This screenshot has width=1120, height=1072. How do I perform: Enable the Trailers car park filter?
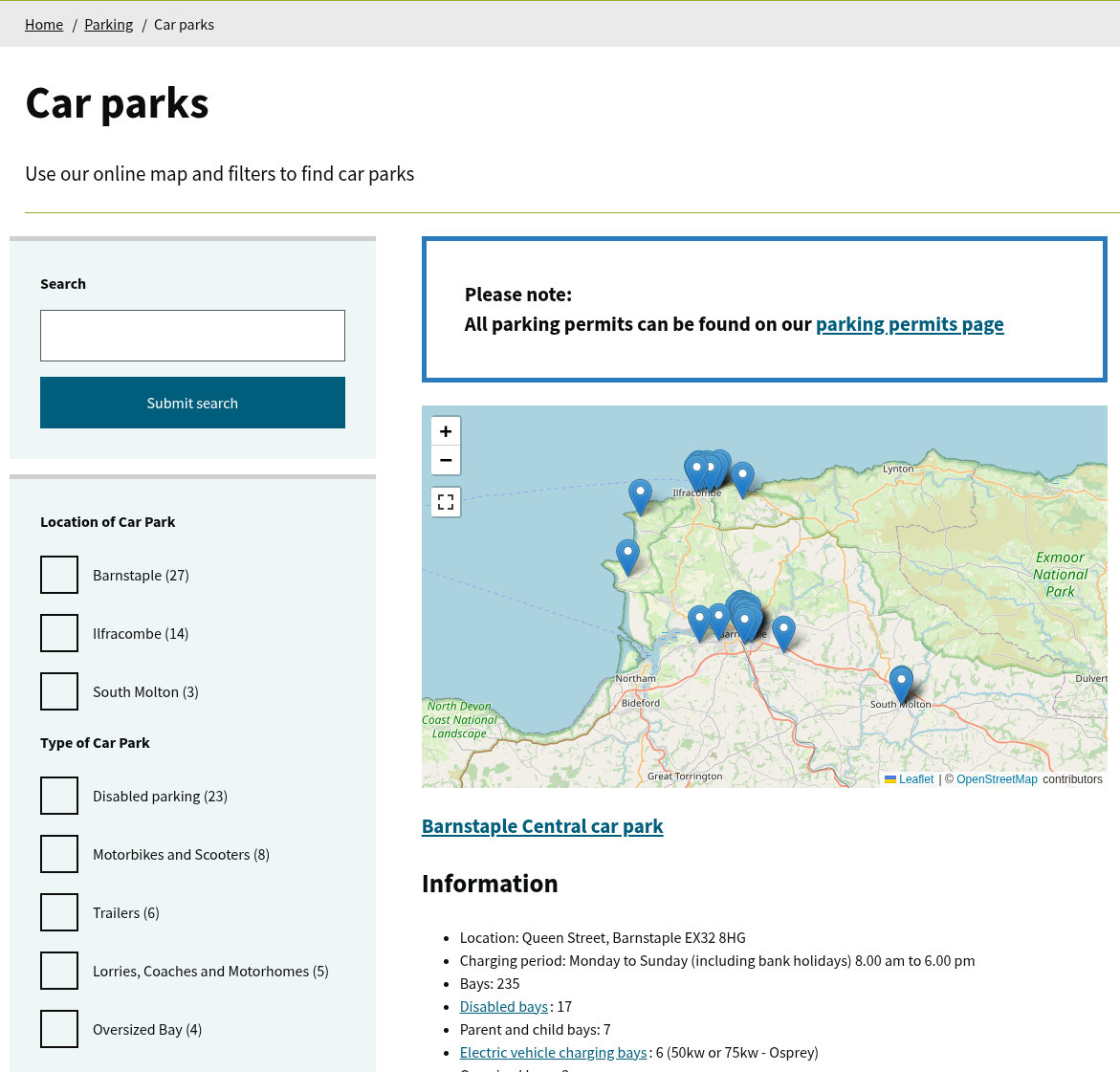(x=59, y=912)
